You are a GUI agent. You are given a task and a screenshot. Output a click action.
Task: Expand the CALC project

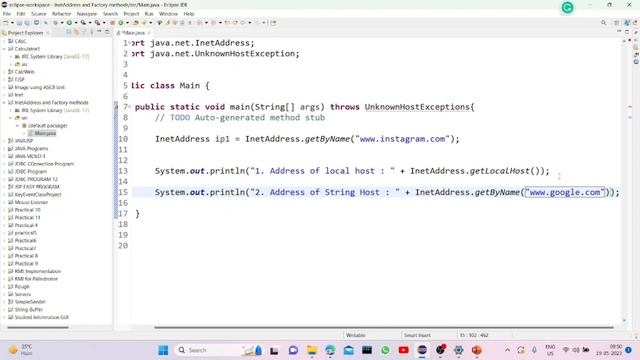click(x=4, y=41)
